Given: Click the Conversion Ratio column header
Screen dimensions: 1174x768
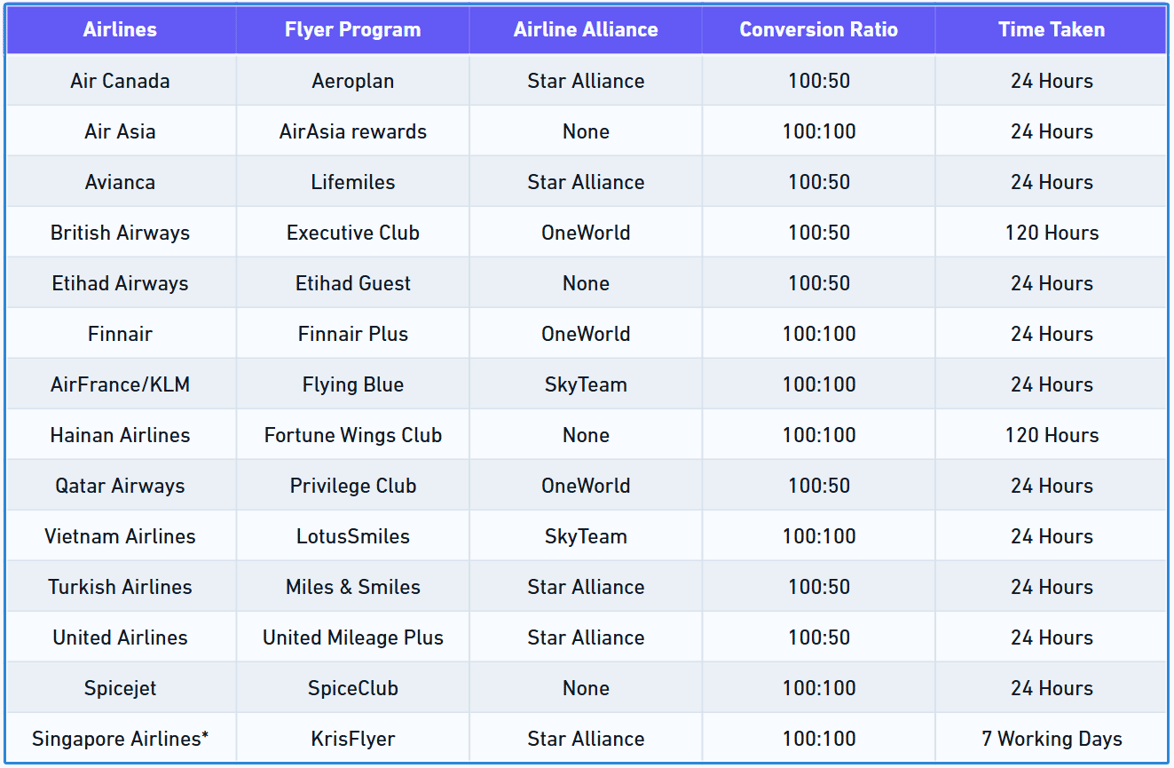Looking at the screenshot, I should pyautogui.click(x=818, y=30).
